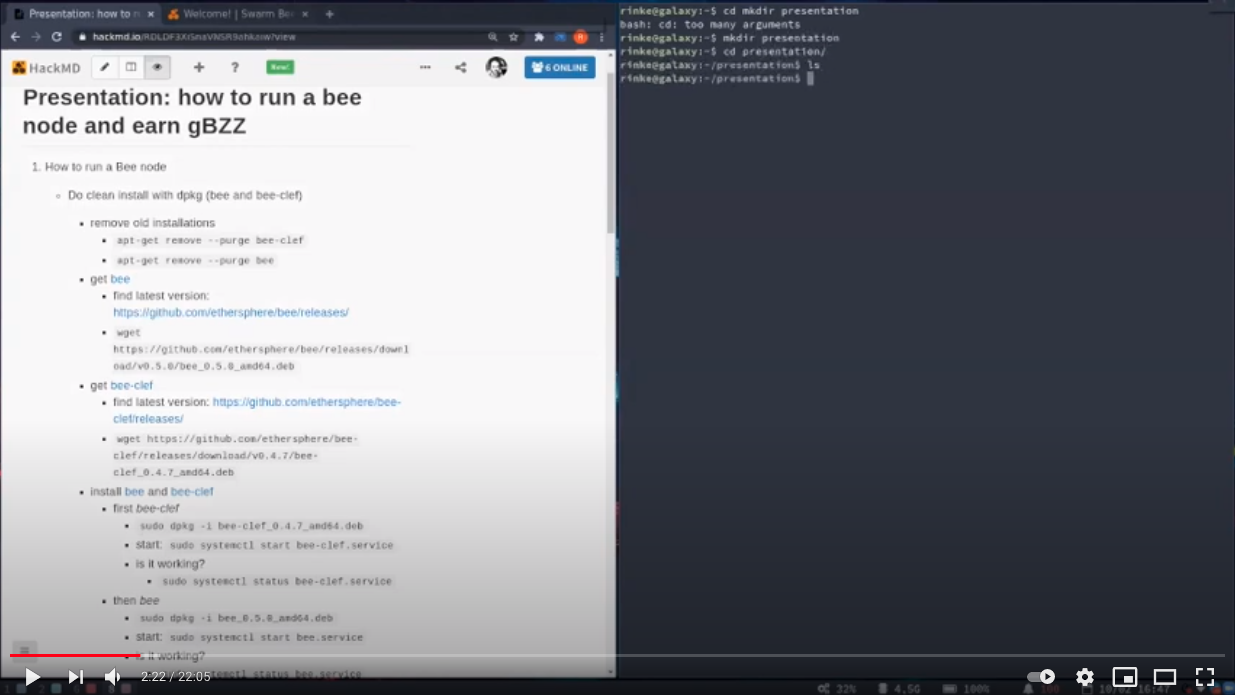The image size is (1235, 695).
Task: Open HackMD help question mark
Action: (x=235, y=67)
